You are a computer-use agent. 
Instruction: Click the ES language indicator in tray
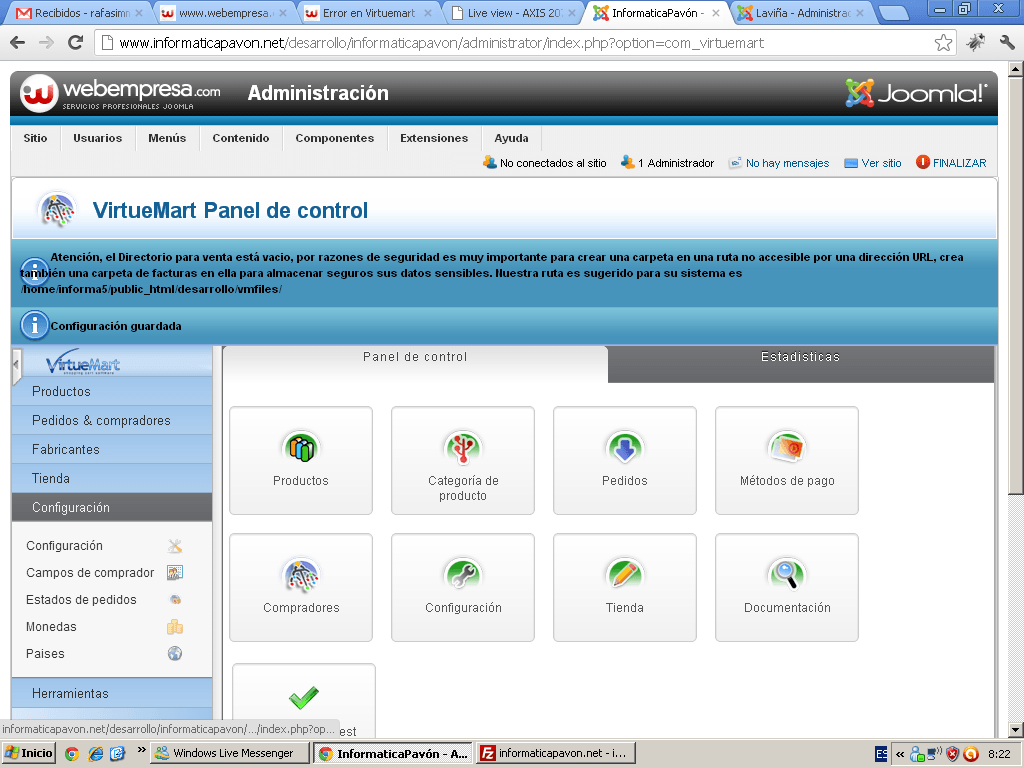[881, 754]
